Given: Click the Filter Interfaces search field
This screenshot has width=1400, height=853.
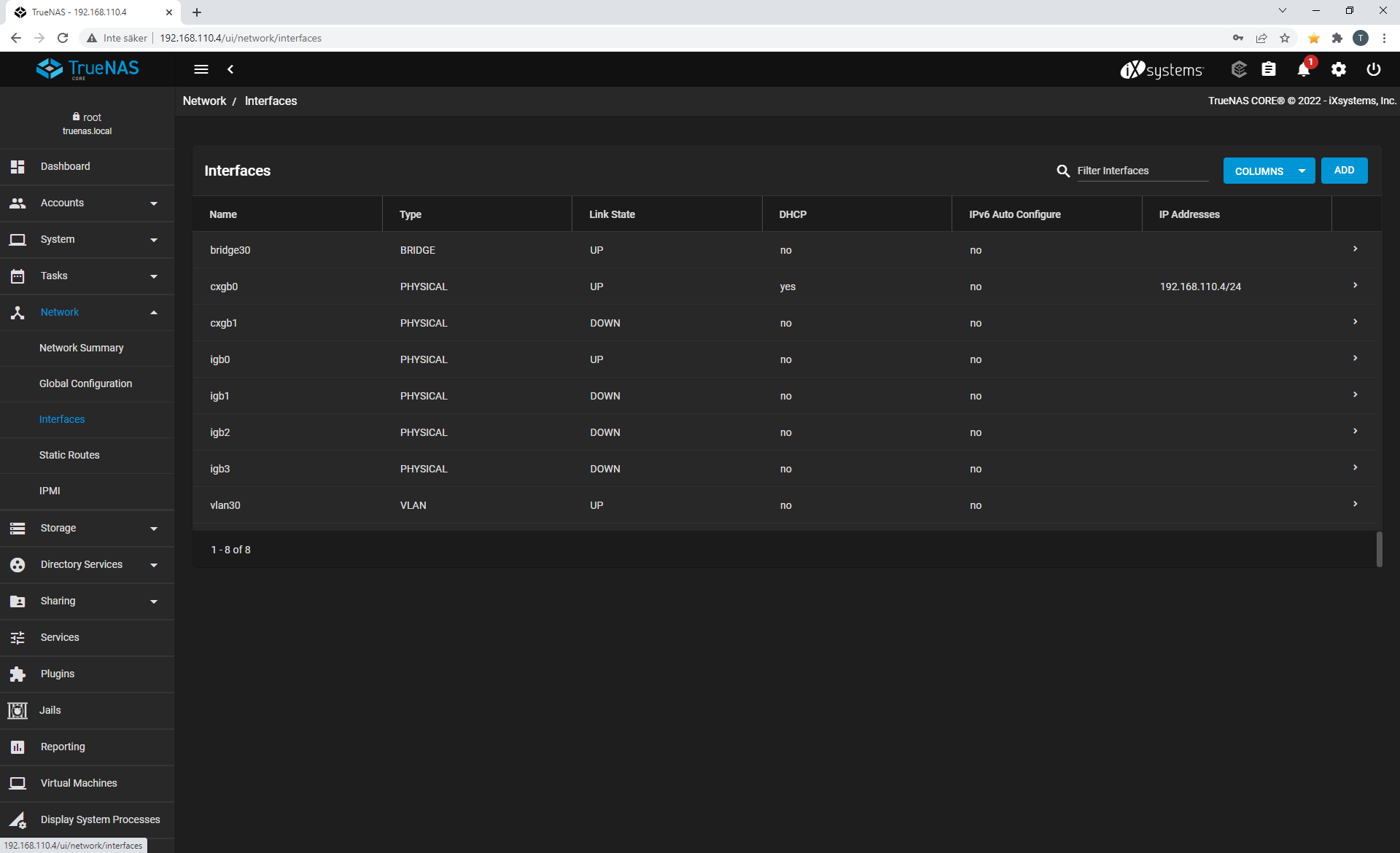Looking at the screenshot, I should (x=1142, y=171).
